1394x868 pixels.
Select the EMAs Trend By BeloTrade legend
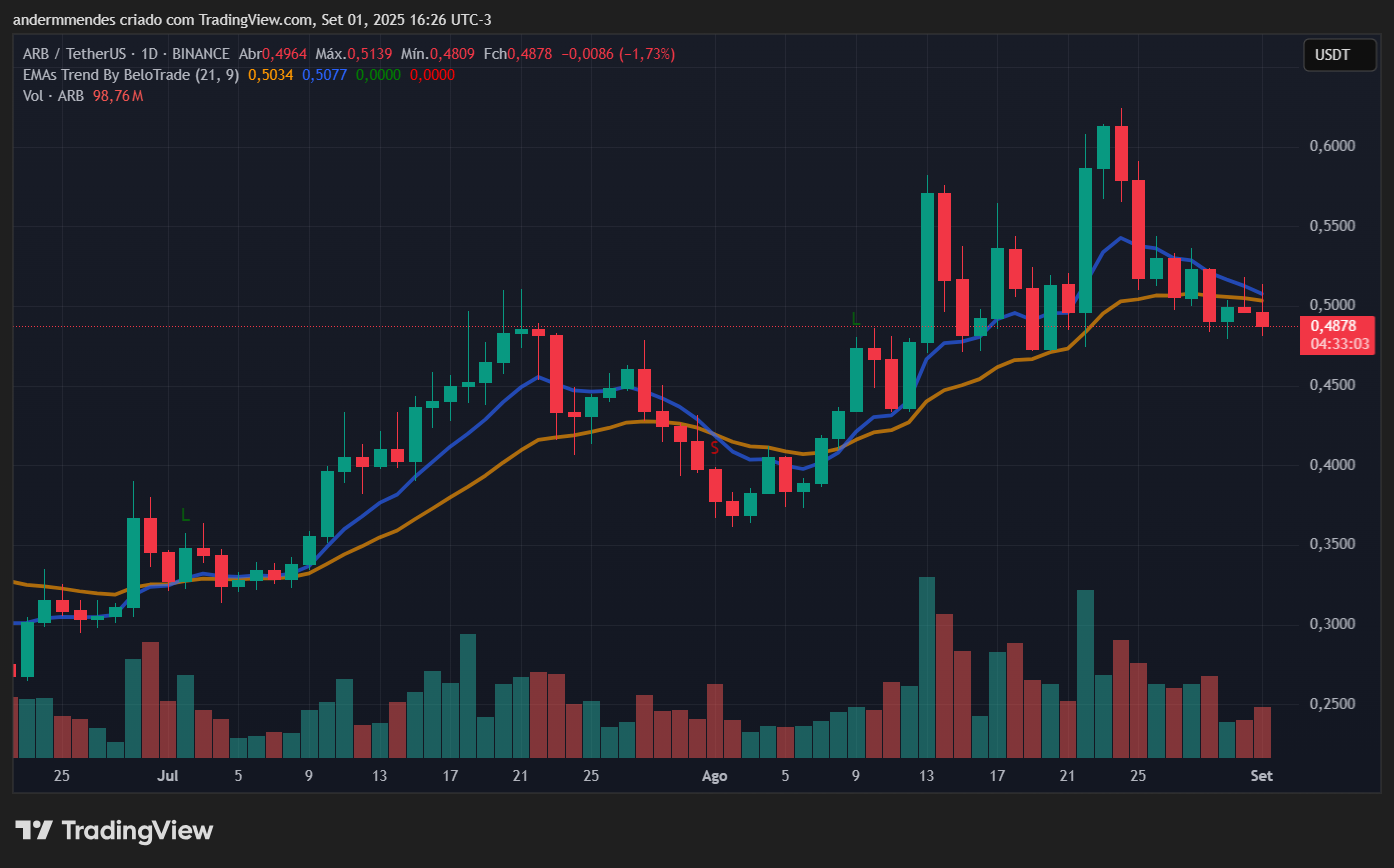[130, 75]
